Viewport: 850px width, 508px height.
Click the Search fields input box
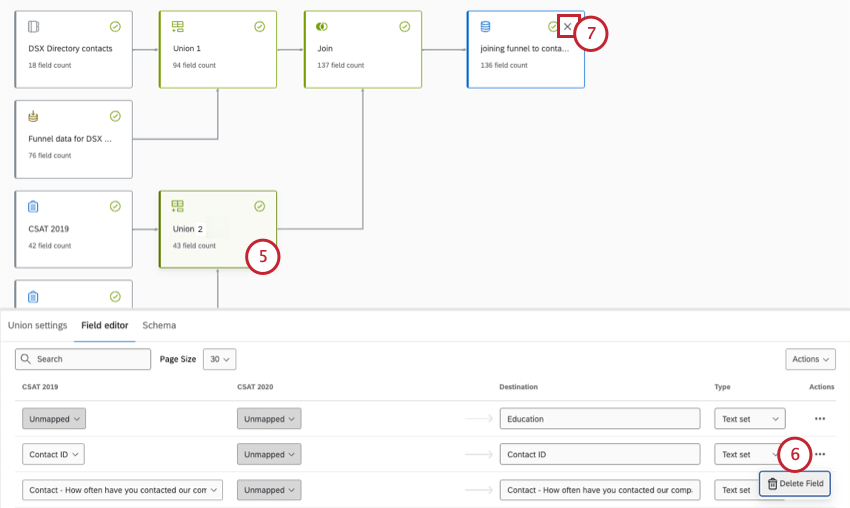[x=80, y=359]
